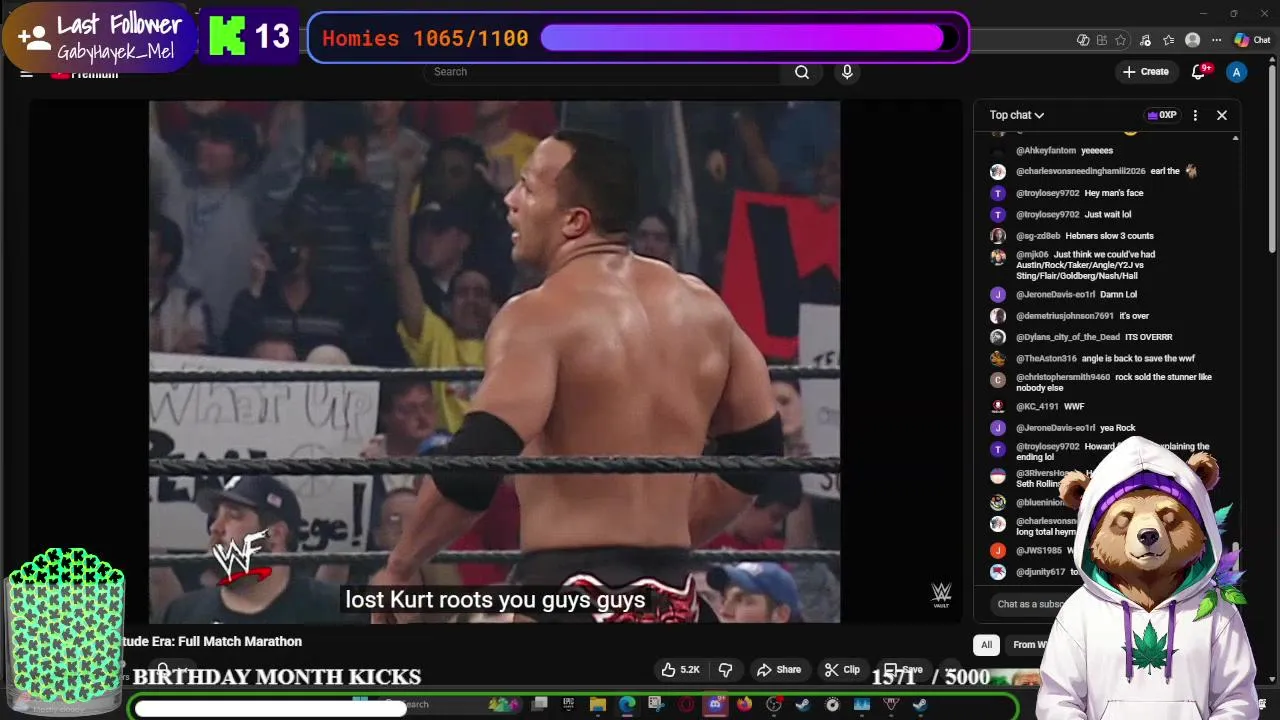
Task: Select the All filter chip
Action: click(x=987, y=645)
